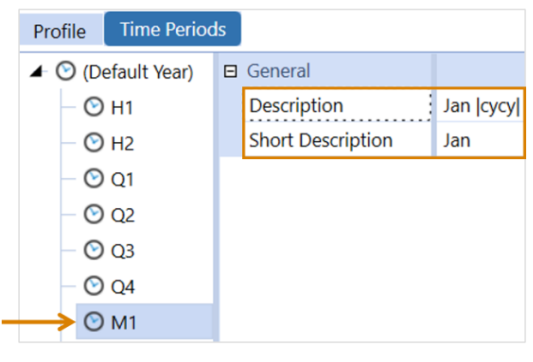Click the clock icon next to M1

[x=93, y=322]
